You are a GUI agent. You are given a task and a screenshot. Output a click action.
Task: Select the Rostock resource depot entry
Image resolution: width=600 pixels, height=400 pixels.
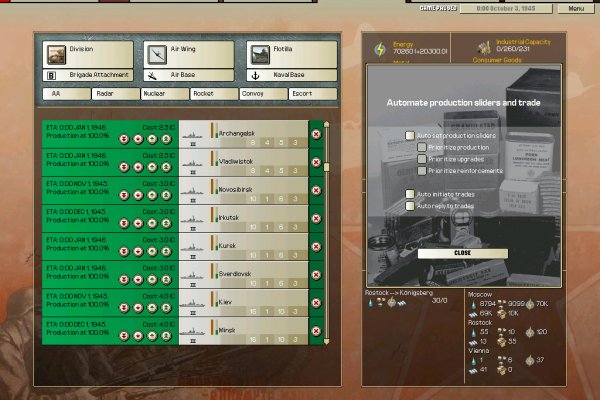click(x=510, y=333)
